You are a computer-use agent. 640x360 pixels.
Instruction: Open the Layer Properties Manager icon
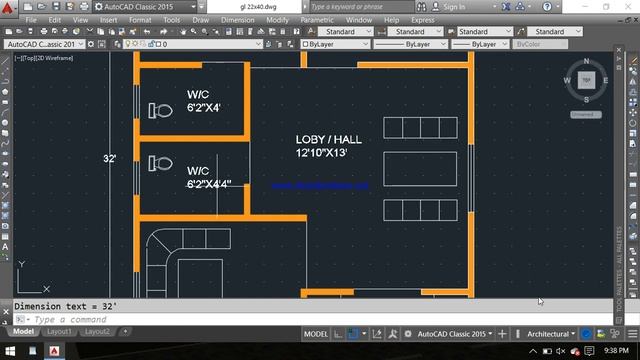[118, 44]
